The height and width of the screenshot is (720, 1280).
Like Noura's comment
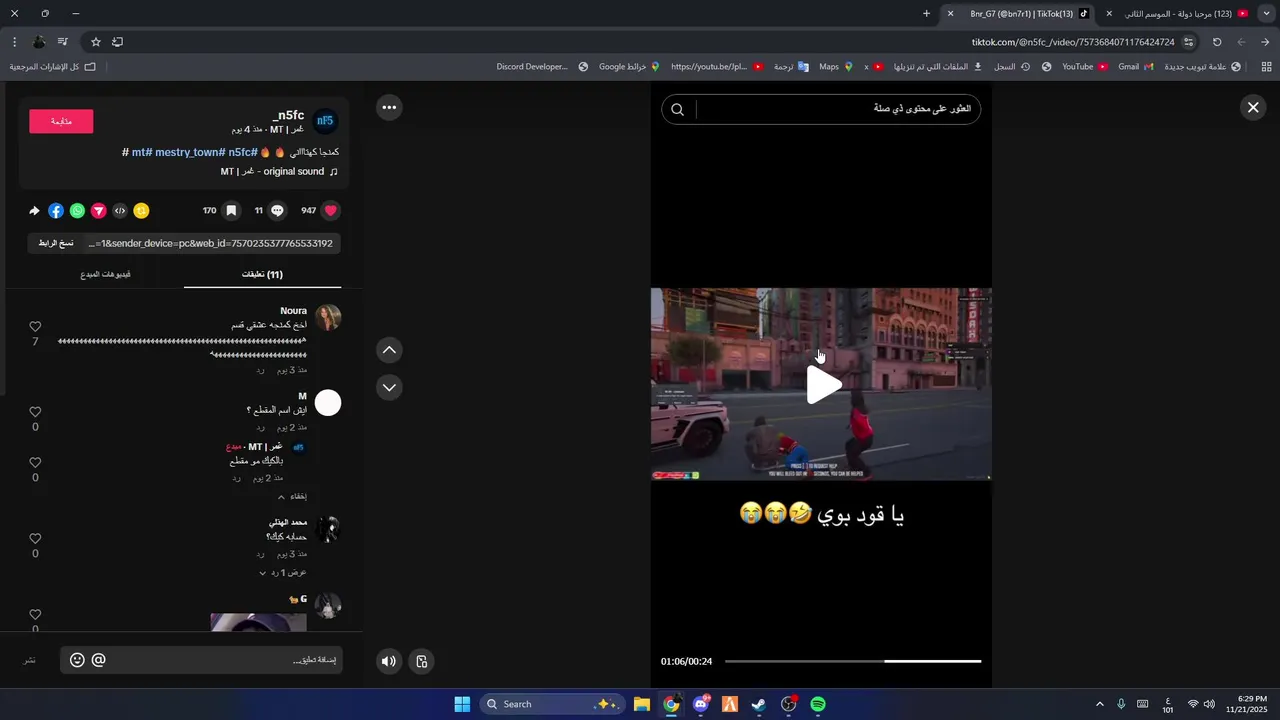pyautogui.click(x=35, y=327)
